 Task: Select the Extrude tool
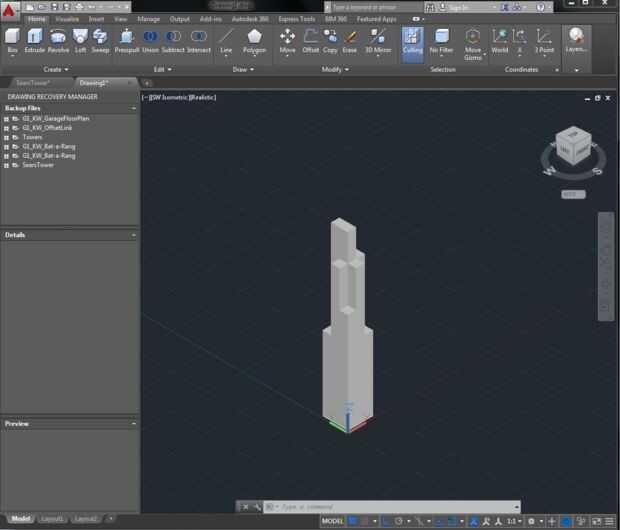click(x=35, y=40)
